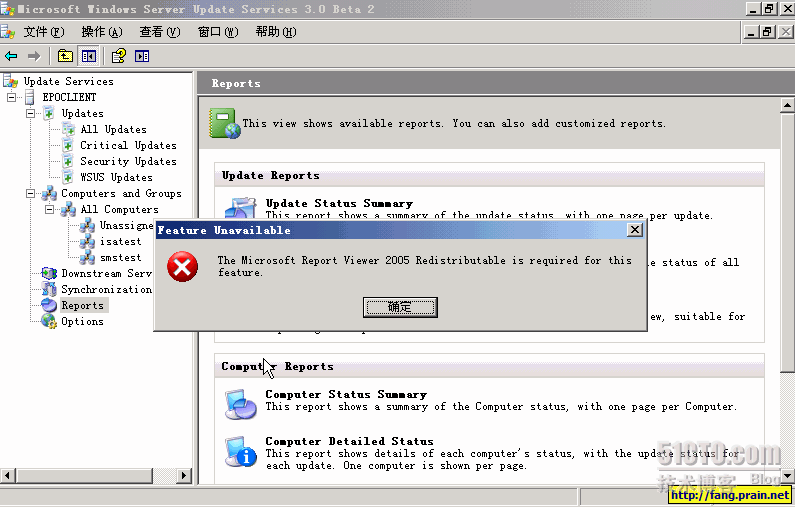Open the Help toolbar icon
795x507 pixels.
pyautogui.click(x=119, y=56)
